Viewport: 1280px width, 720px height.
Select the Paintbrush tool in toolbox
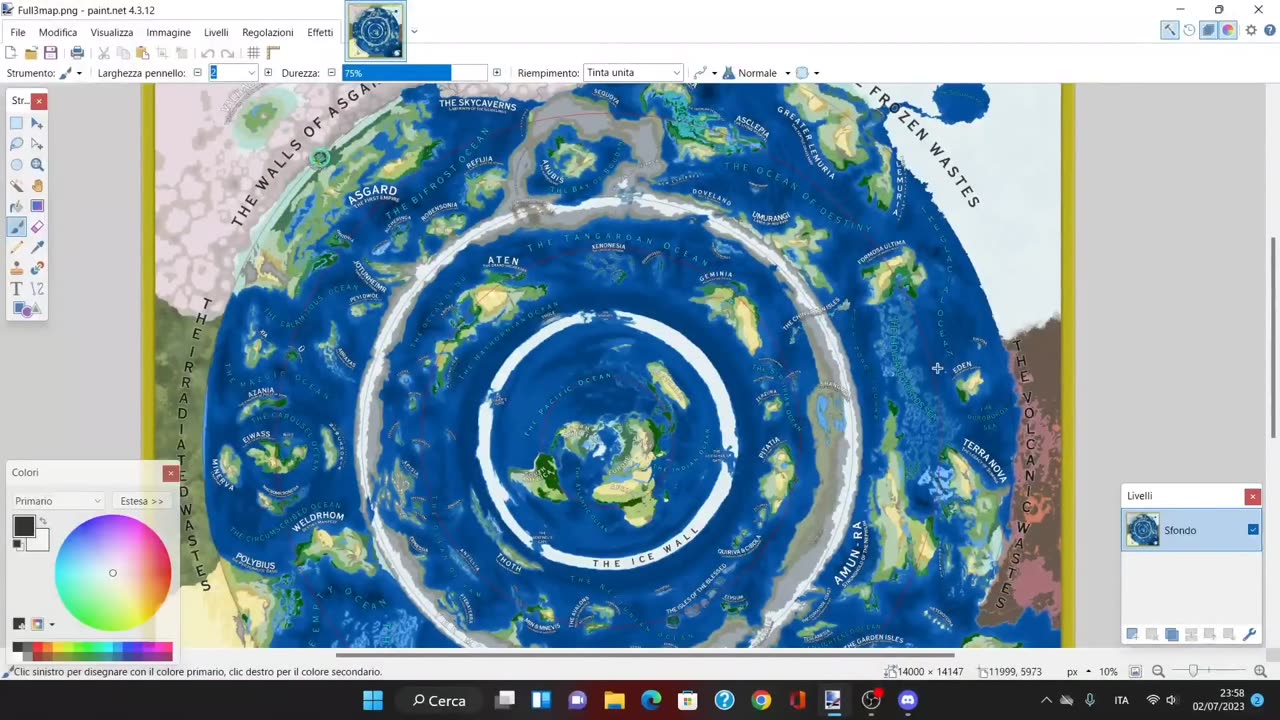point(17,227)
